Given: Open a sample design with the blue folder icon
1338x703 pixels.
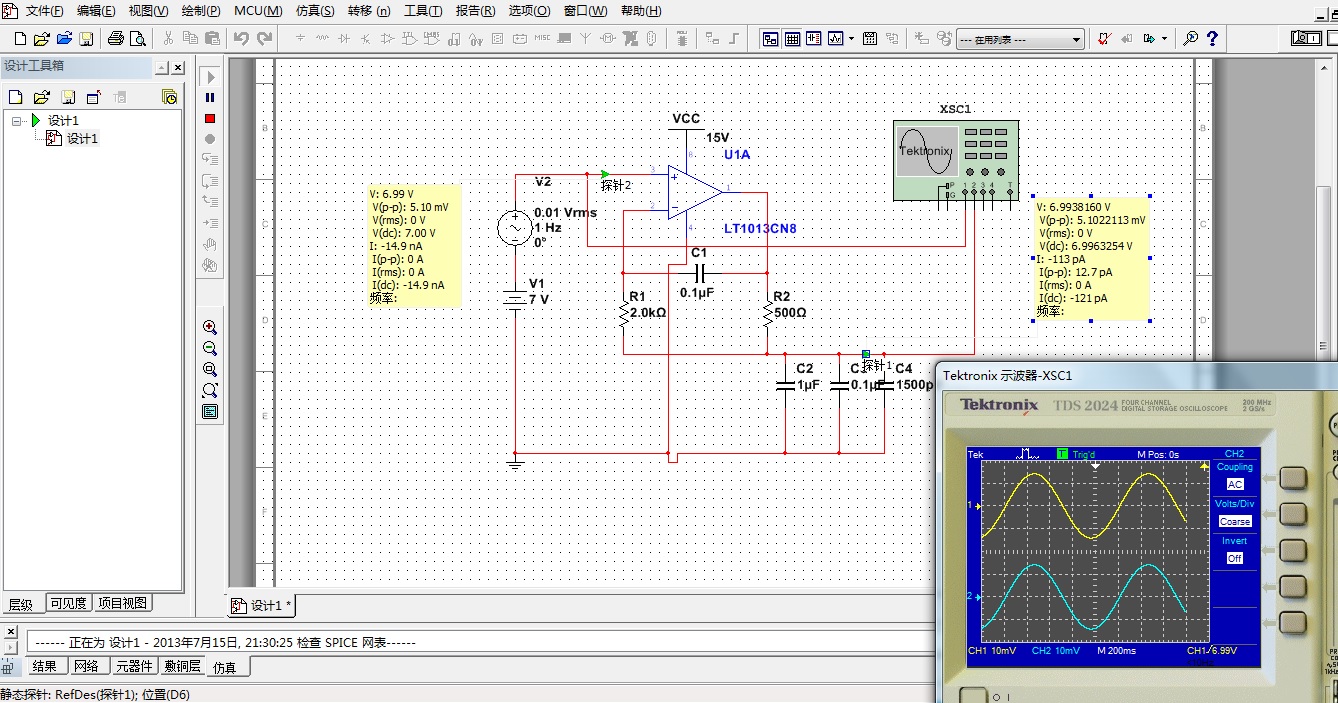Looking at the screenshot, I should (x=64, y=39).
